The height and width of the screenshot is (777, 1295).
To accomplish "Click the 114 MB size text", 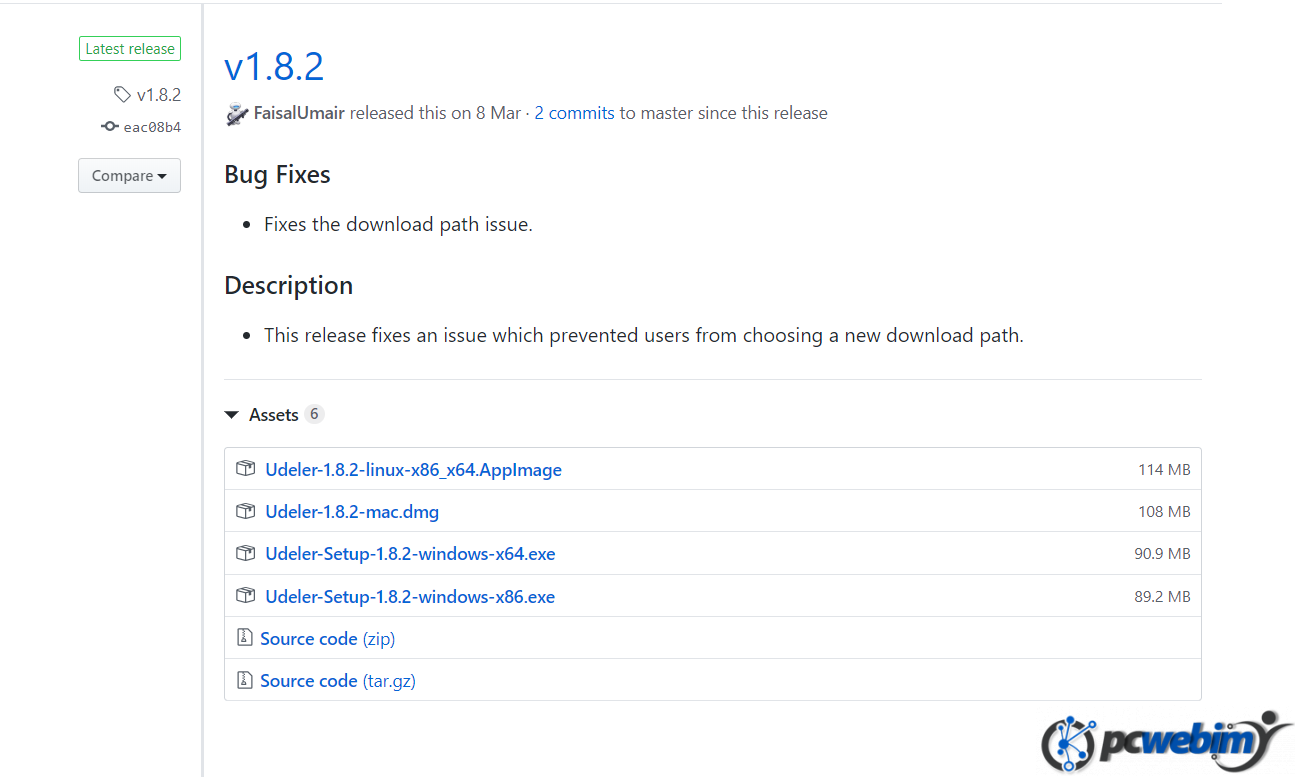I will click(1164, 469).
